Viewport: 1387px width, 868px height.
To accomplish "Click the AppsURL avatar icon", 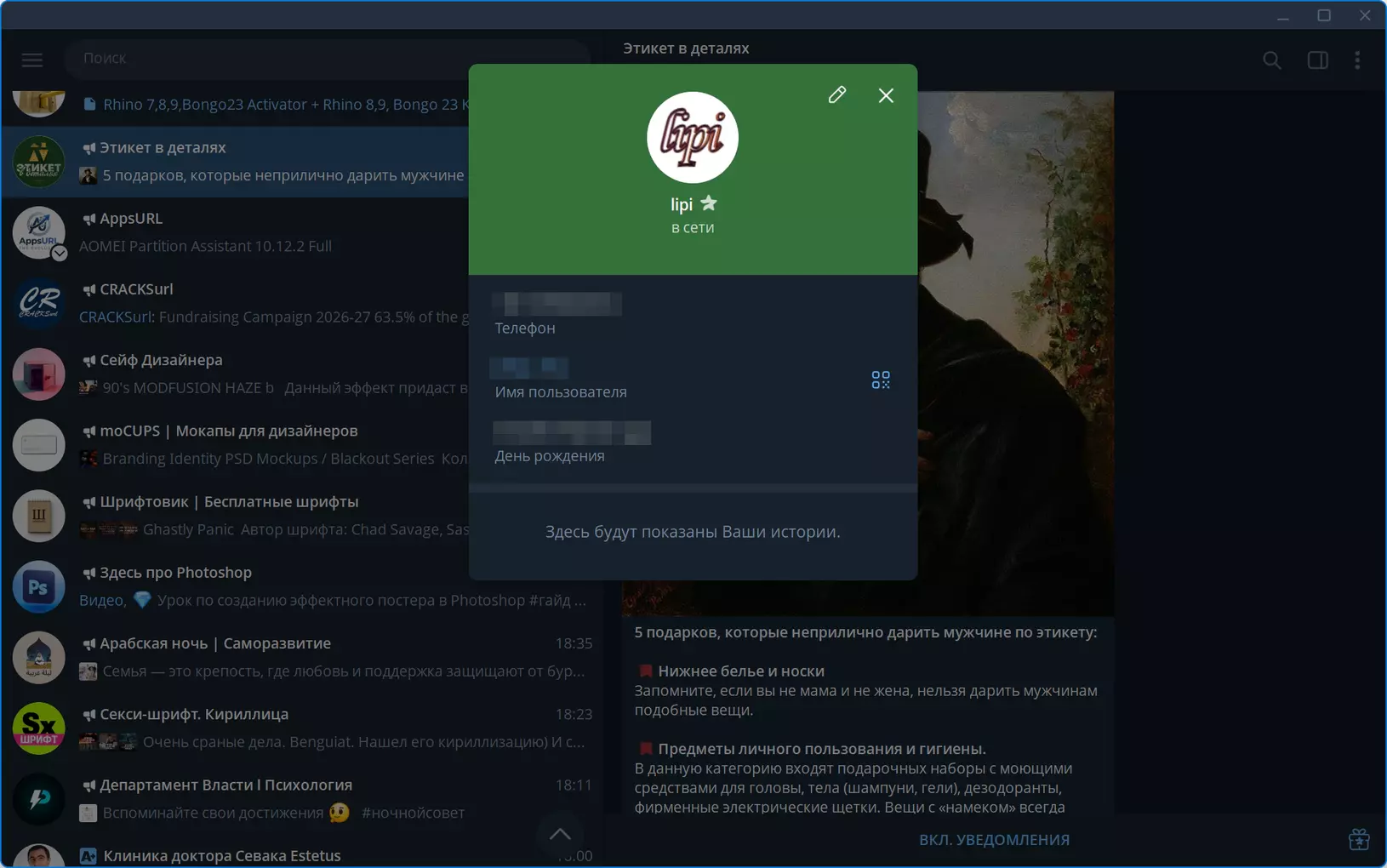I will 38,232.
